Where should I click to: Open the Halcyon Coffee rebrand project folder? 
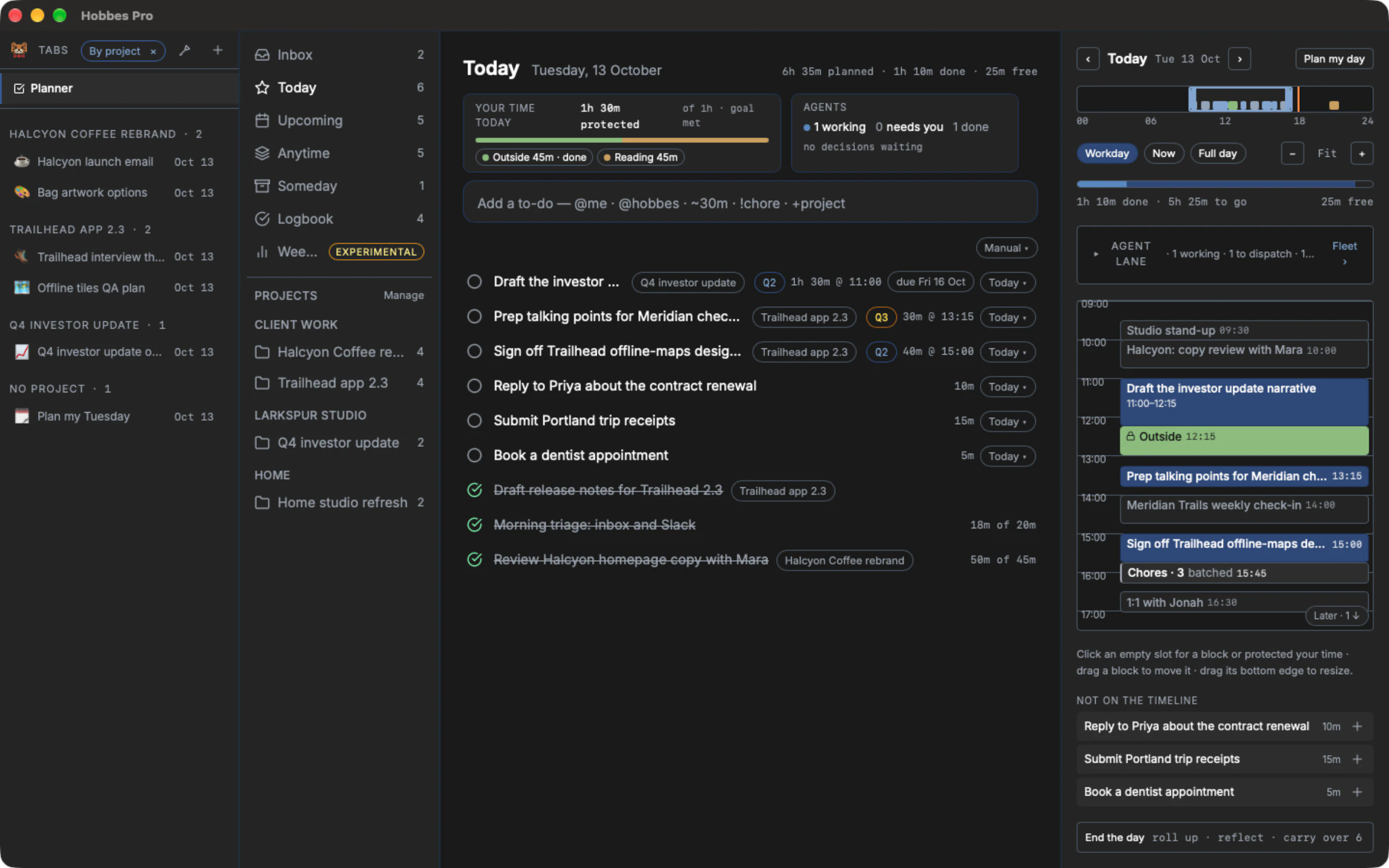tap(340, 352)
